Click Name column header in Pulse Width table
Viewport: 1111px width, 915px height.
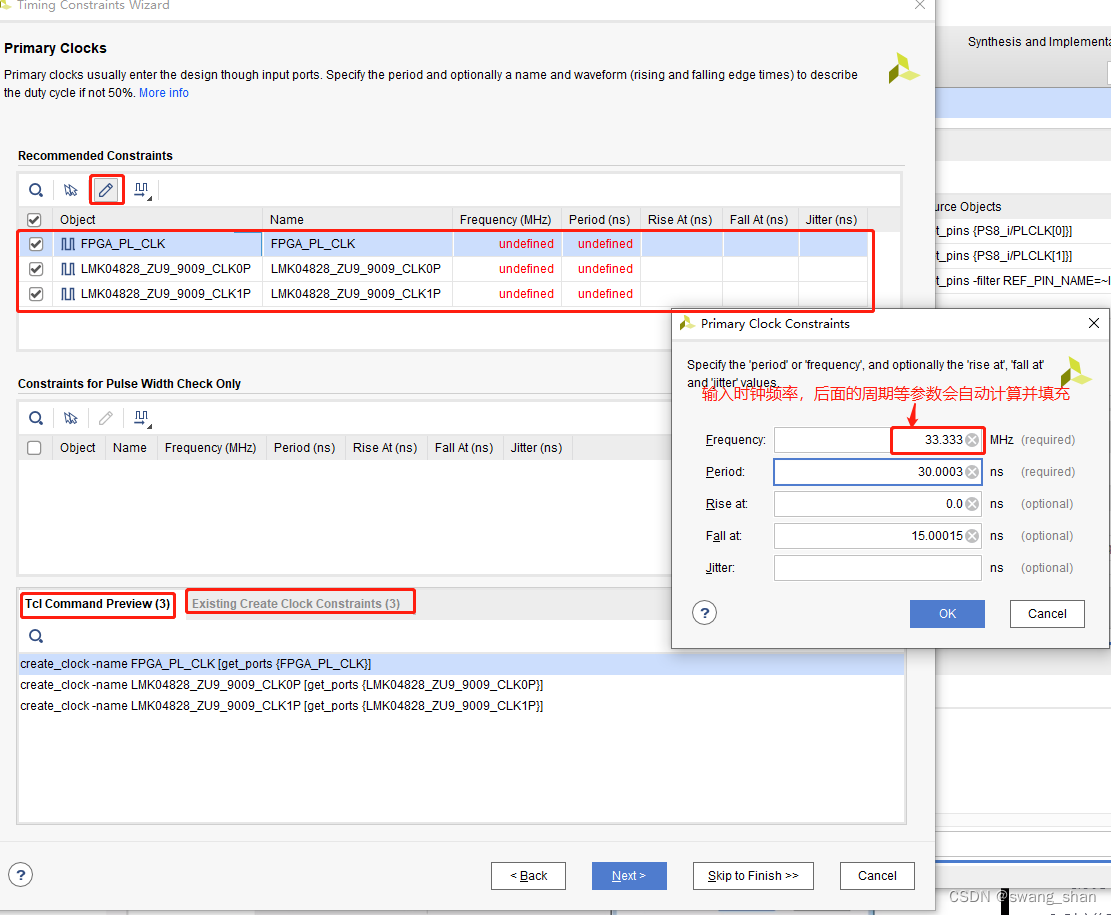click(x=130, y=448)
